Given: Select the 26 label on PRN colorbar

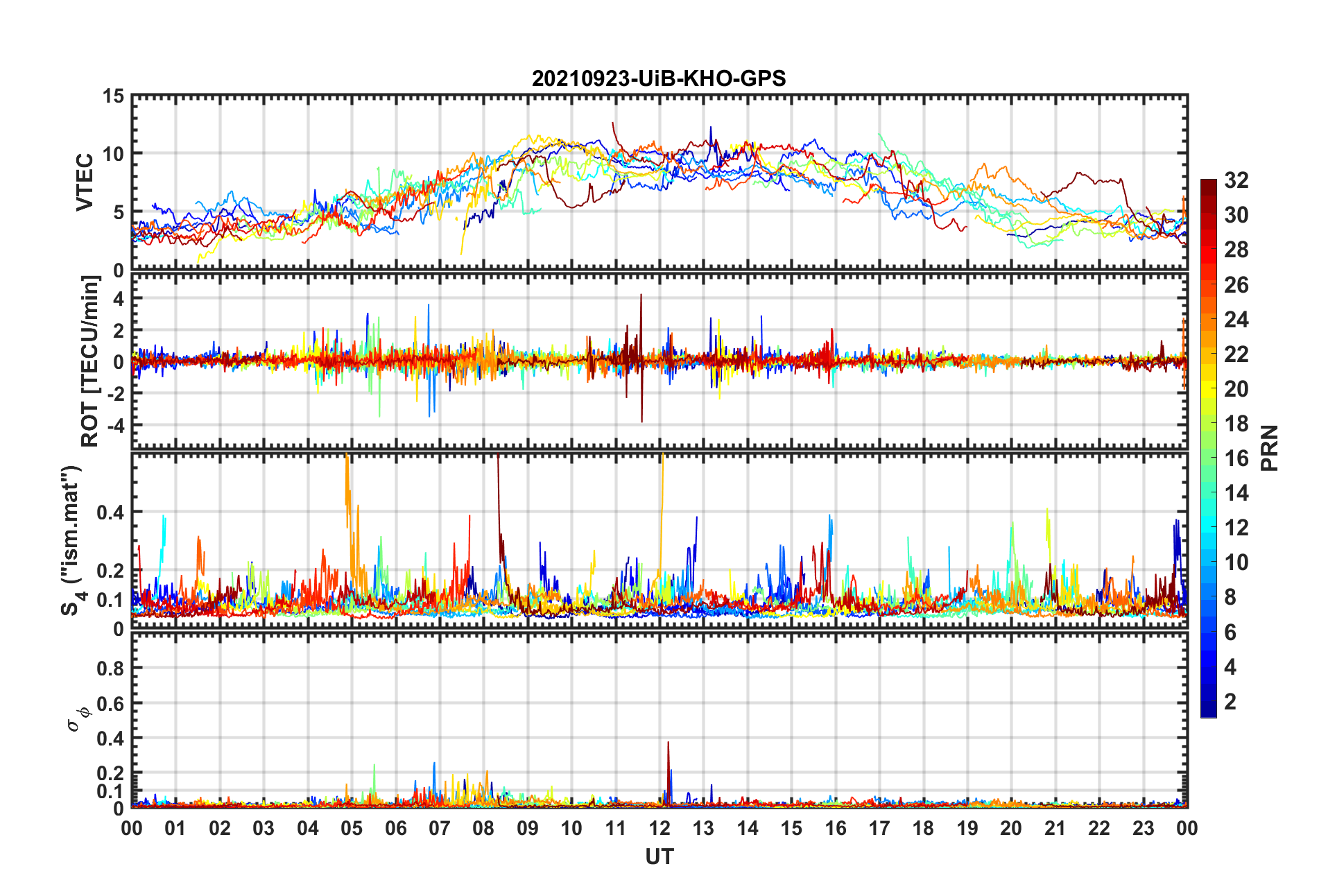Looking at the screenshot, I should pyautogui.click(x=1236, y=284).
